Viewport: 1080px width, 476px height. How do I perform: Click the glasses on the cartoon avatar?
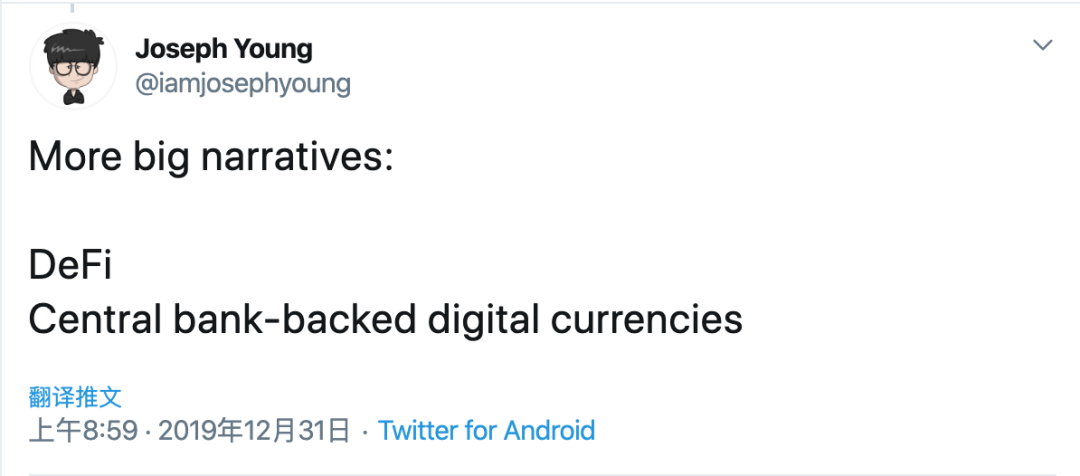72,69
